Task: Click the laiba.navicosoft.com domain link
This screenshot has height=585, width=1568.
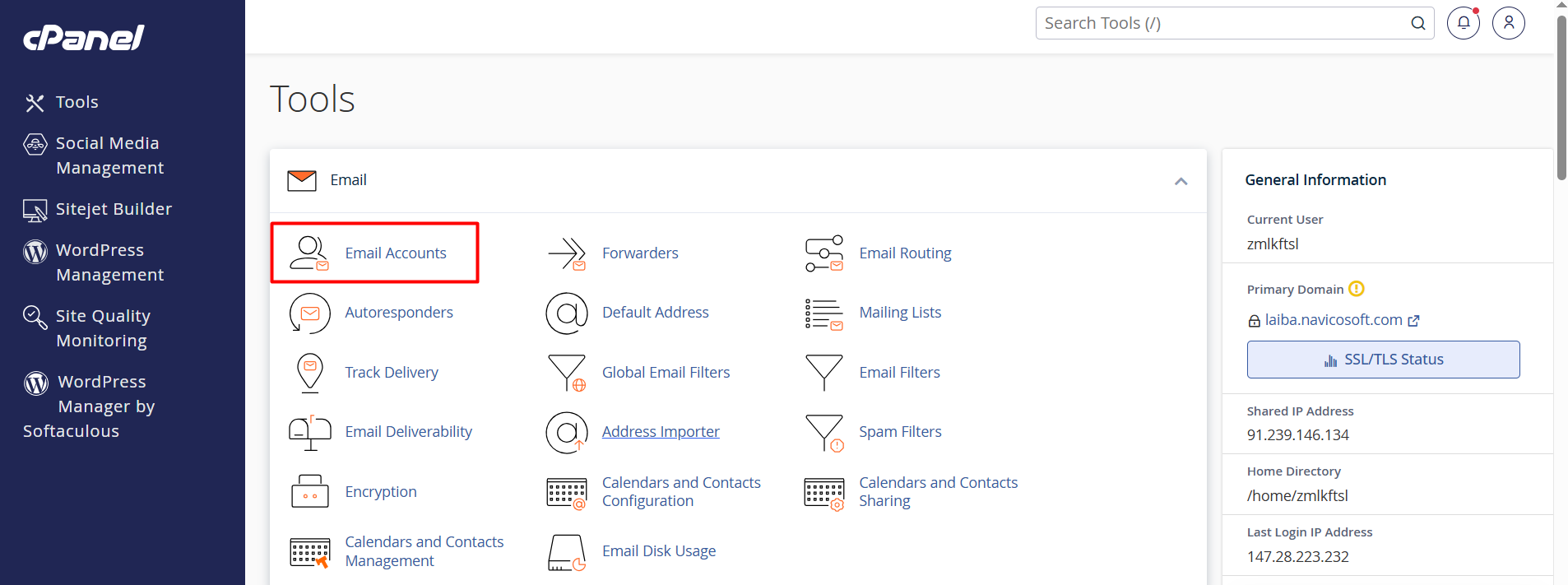Action: tap(1333, 320)
